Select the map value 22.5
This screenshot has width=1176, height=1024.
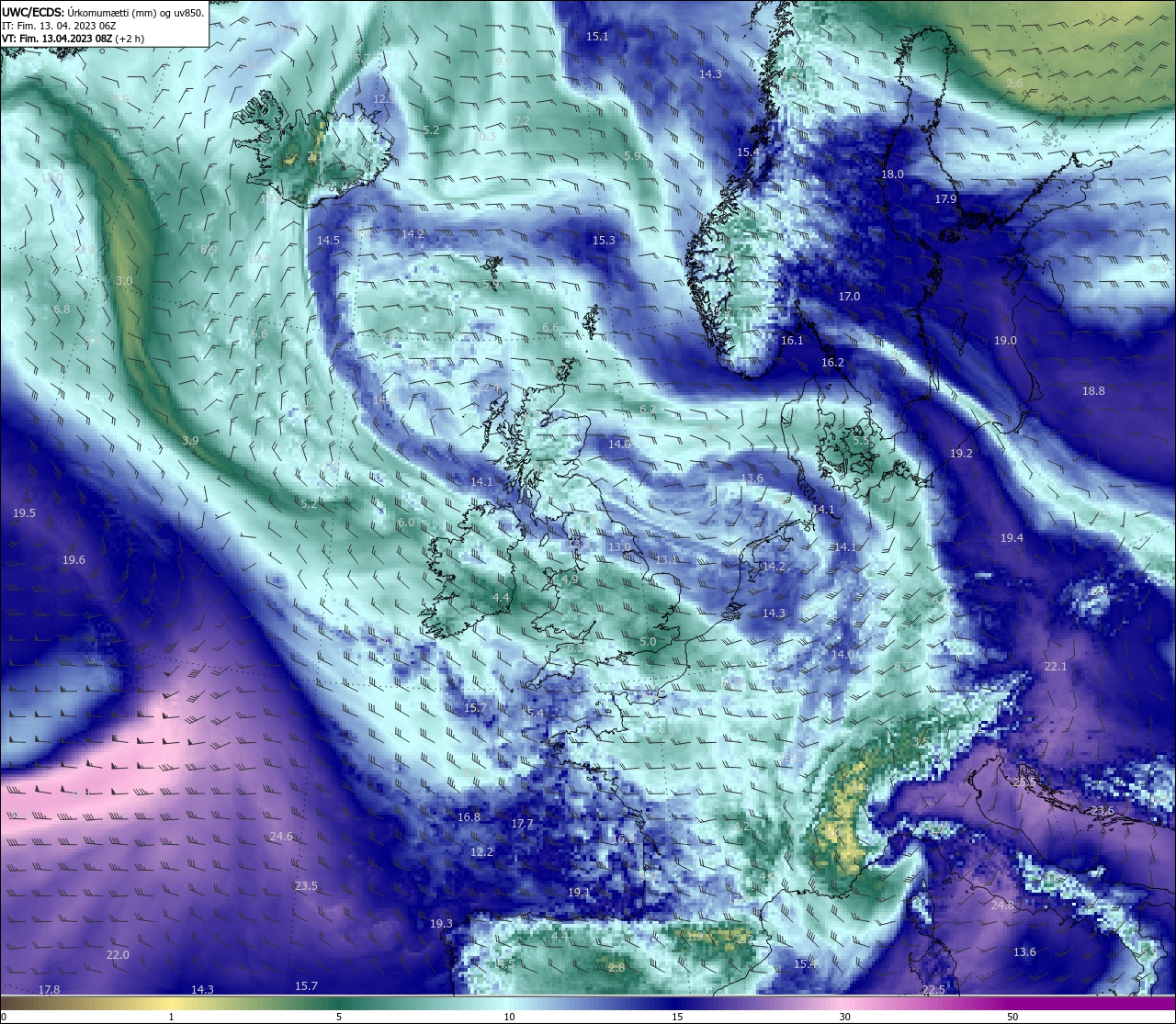click(x=933, y=989)
